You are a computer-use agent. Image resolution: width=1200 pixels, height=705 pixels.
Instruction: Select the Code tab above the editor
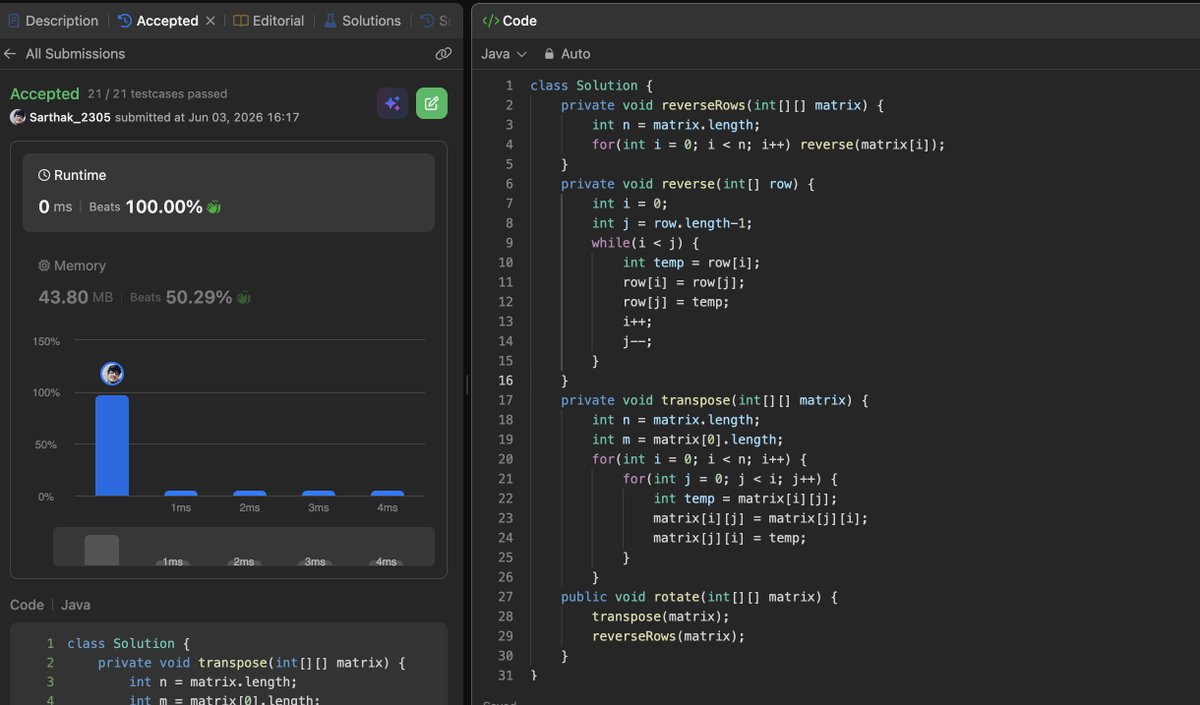point(510,21)
